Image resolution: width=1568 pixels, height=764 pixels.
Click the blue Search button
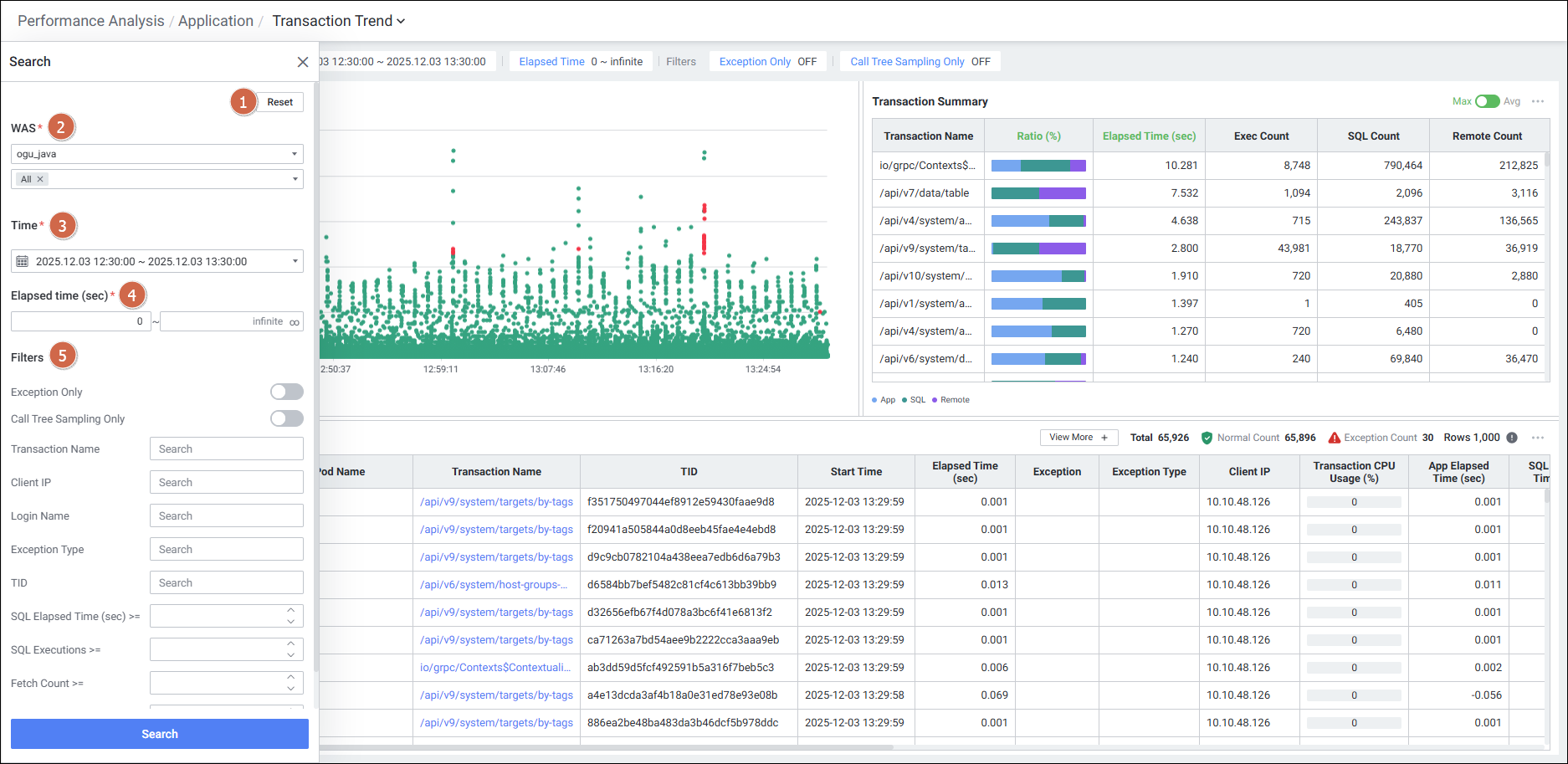coord(159,734)
